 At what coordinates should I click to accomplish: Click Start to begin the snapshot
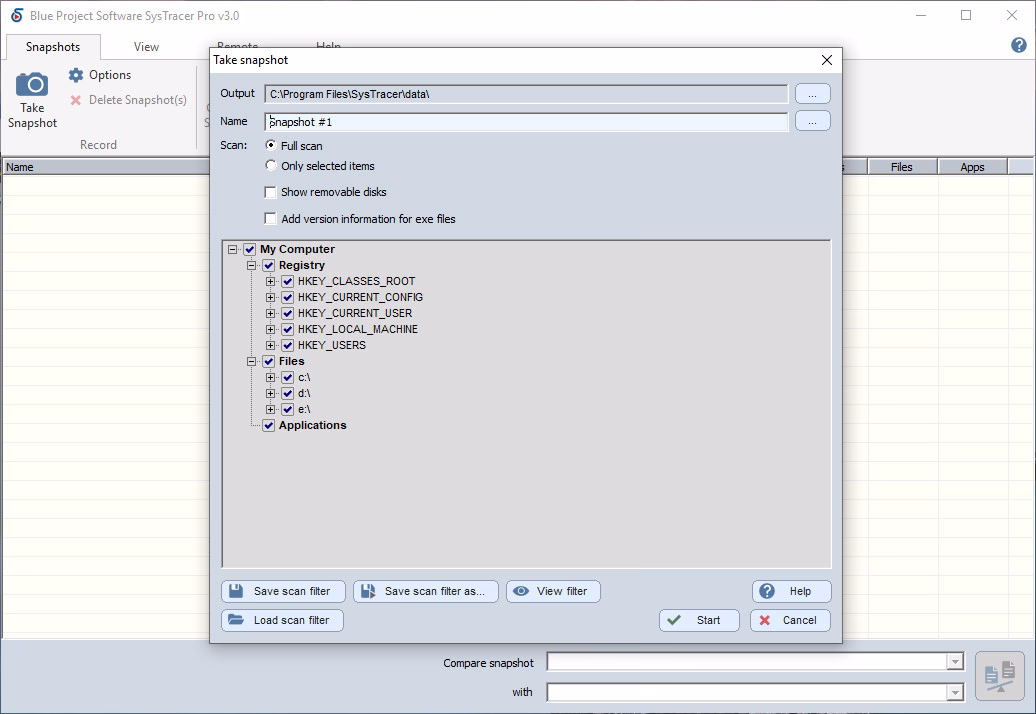699,620
